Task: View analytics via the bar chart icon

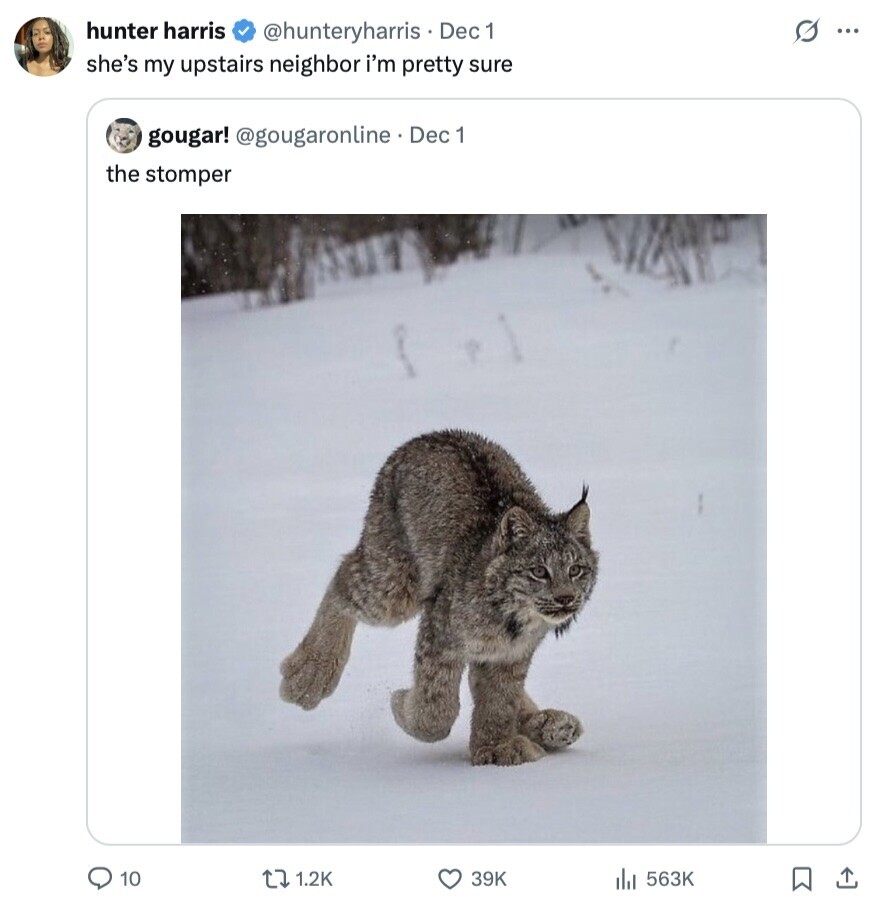Action: pos(626,878)
